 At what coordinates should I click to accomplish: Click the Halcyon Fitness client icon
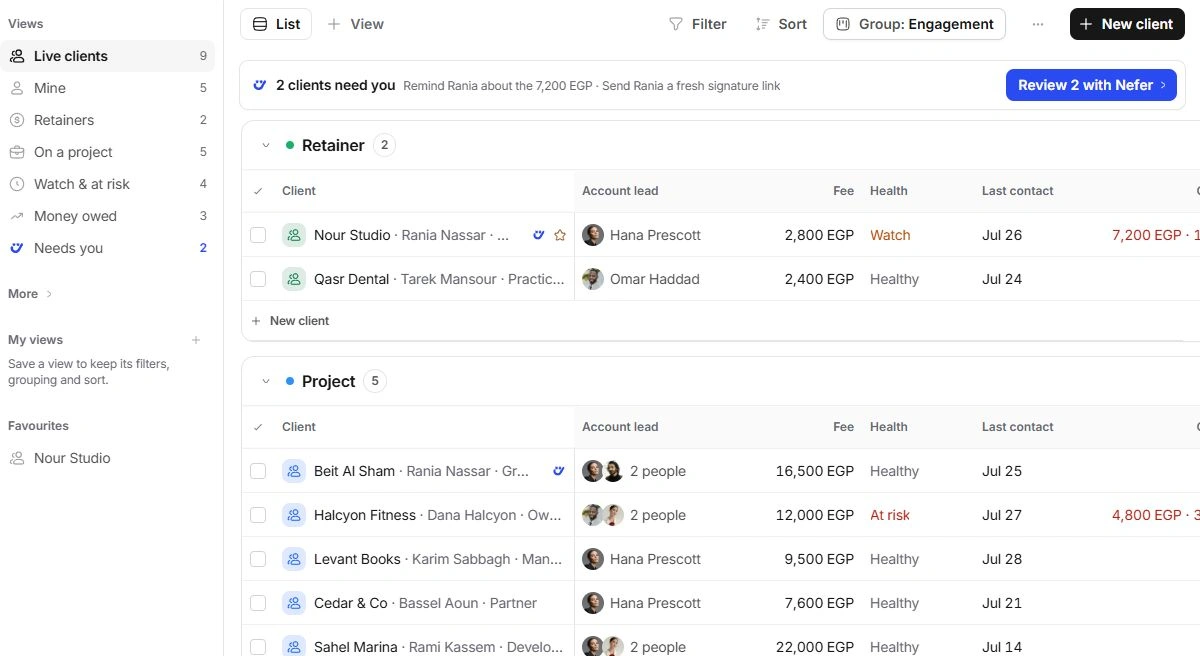click(x=294, y=515)
